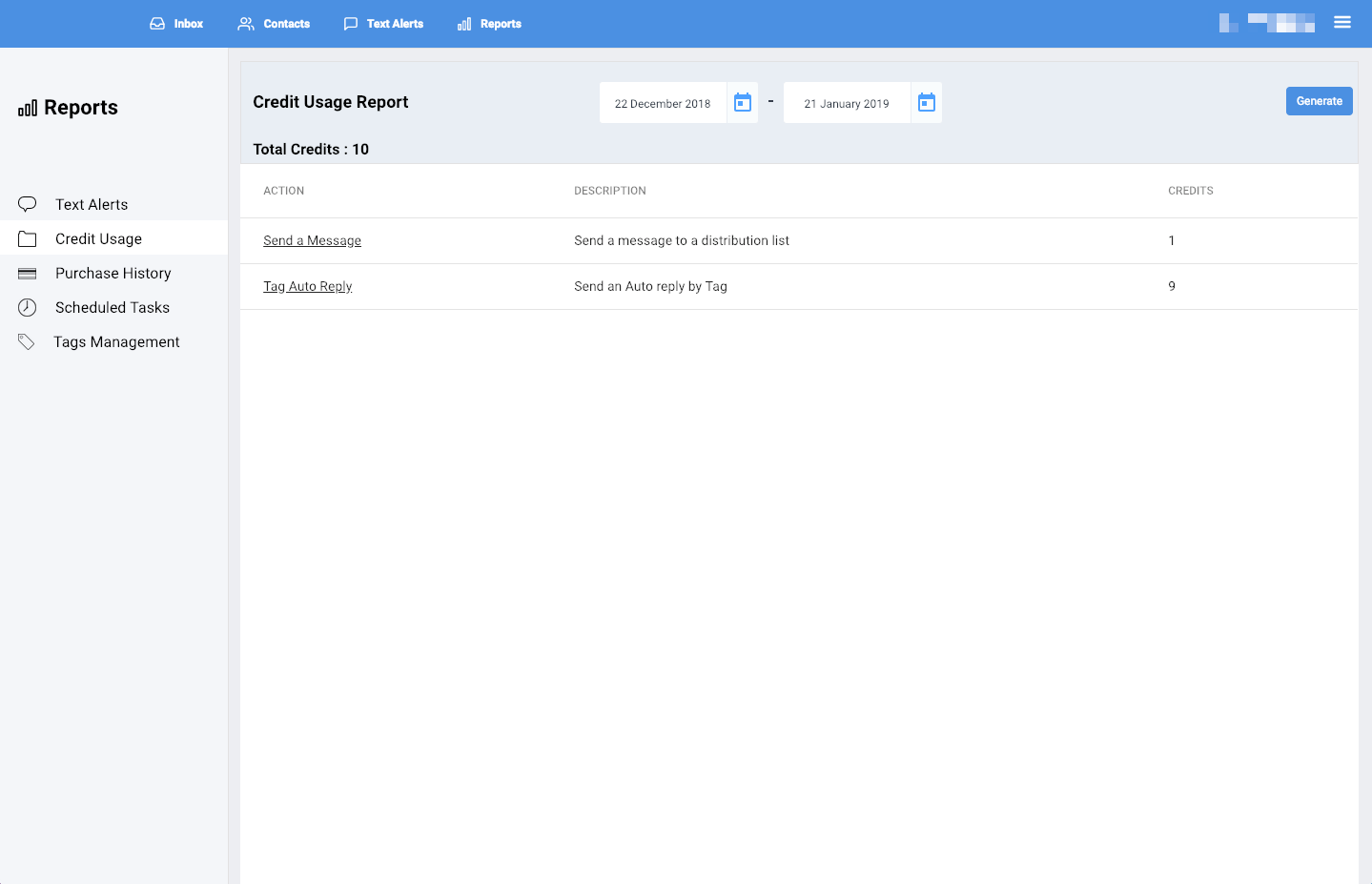
Task: Open Scheduled Tasks in the sidebar
Action: click(x=113, y=307)
